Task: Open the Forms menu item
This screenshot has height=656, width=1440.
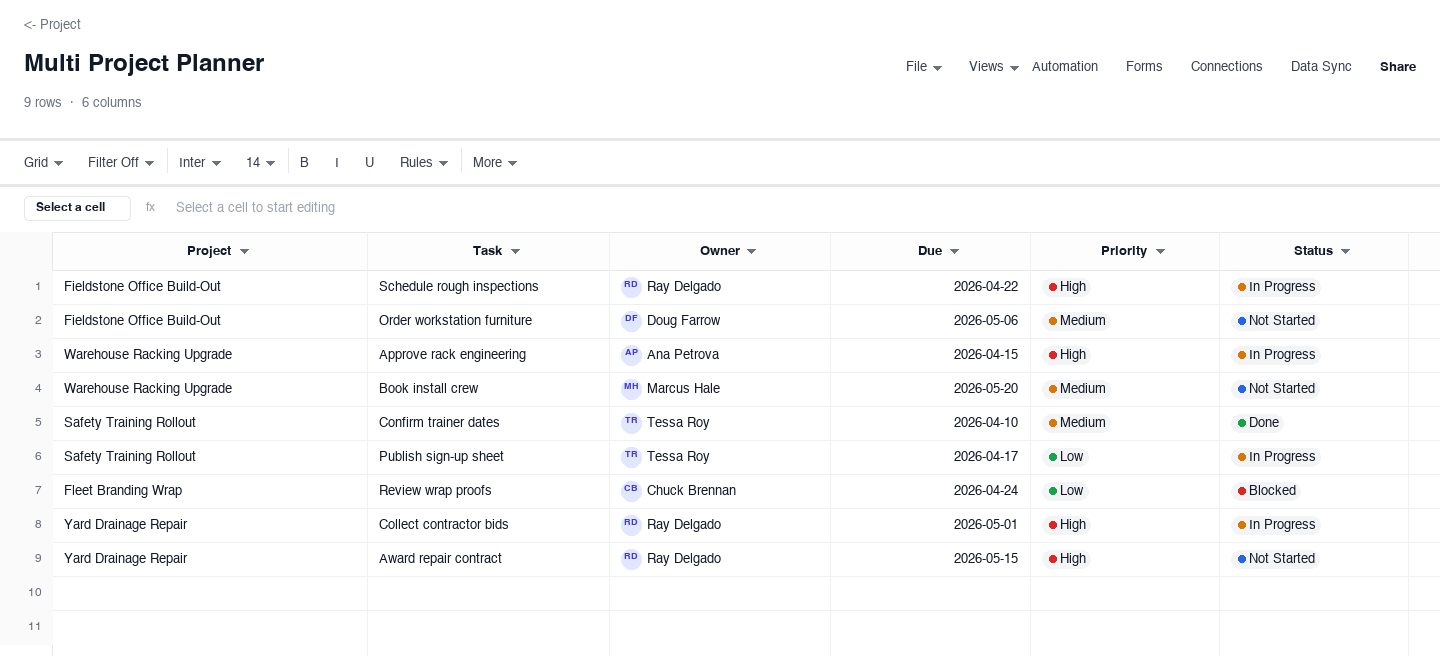Action: (x=1144, y=67)
